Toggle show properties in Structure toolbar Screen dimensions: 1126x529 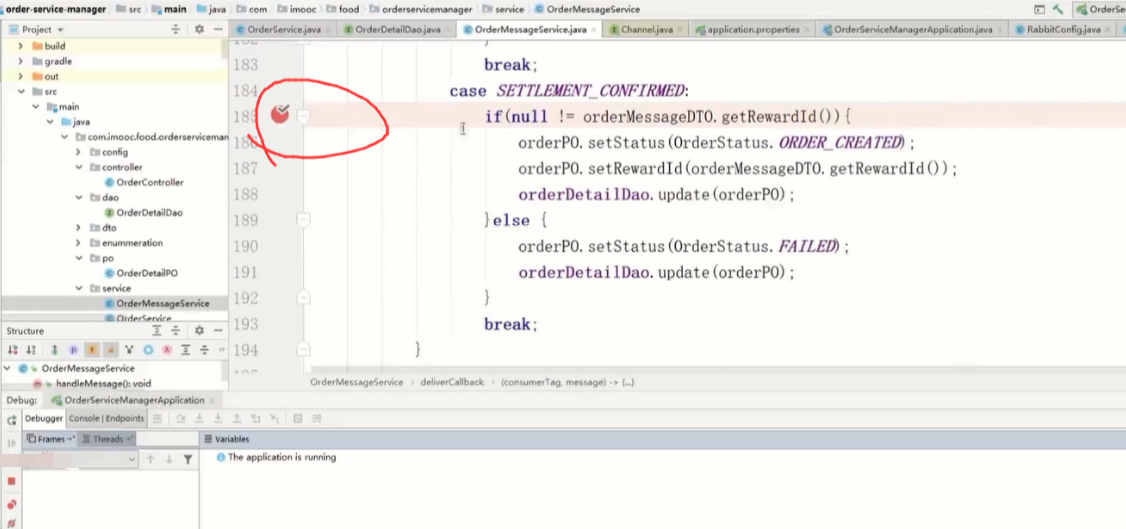(x=73, y=350)
